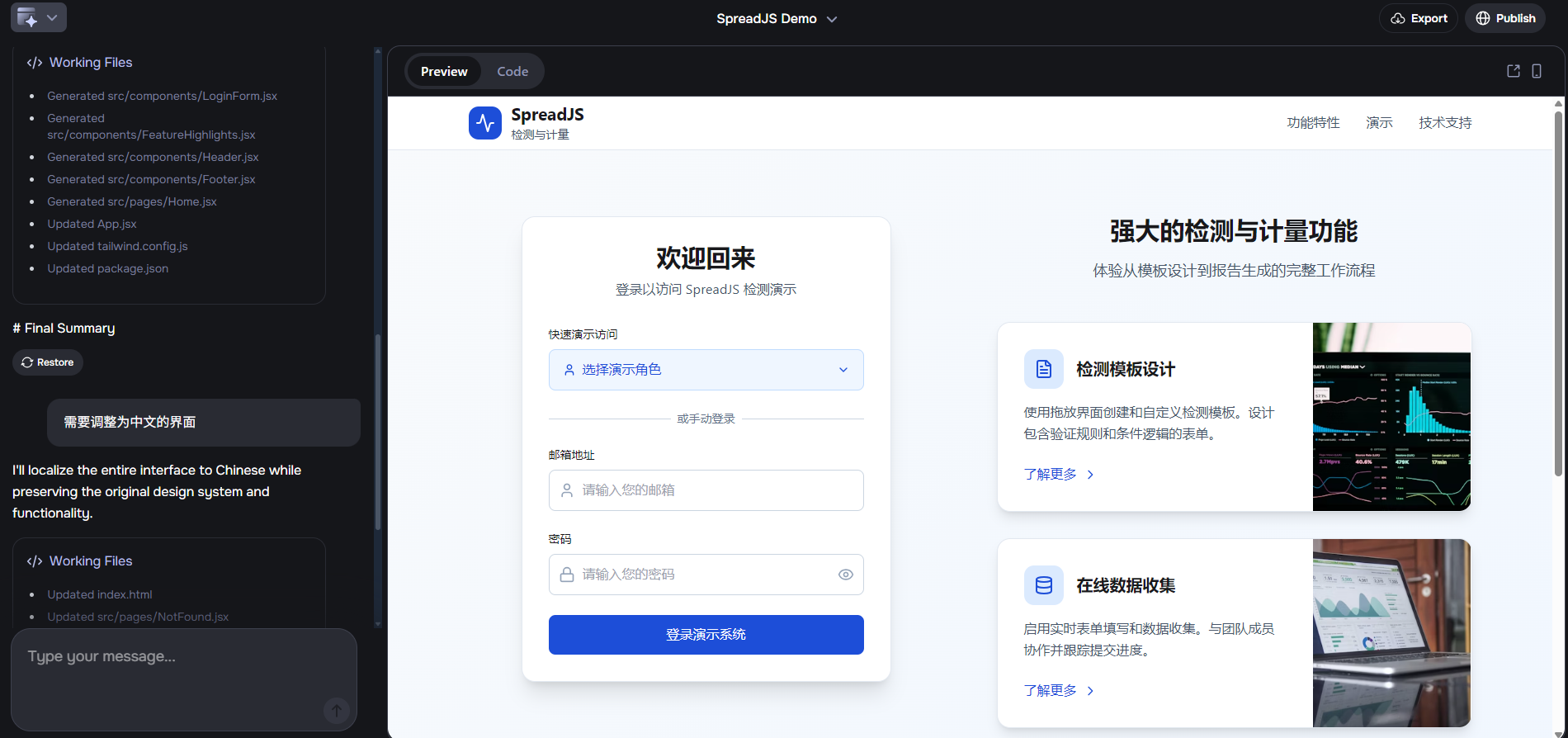Screen dimensions: 1568x738
Task: Click the chat panel vertical scrollbar
Action: click(378, 431)
